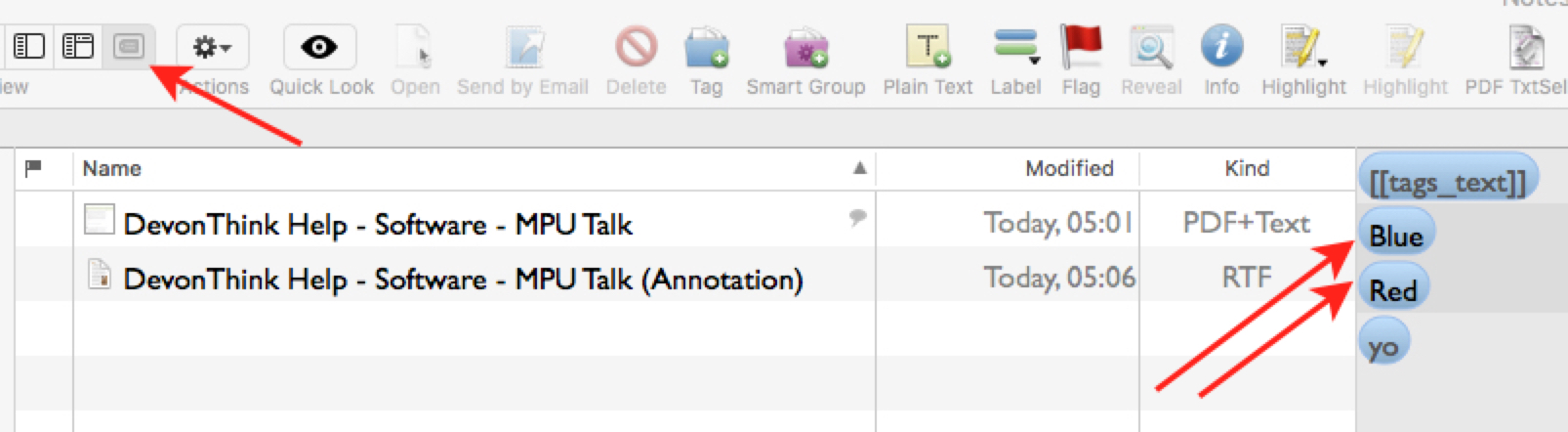Screen dimensions: 1568x432
Task: Select the MPU Talk (Annotation) RTF file
Action: point(463,280)
